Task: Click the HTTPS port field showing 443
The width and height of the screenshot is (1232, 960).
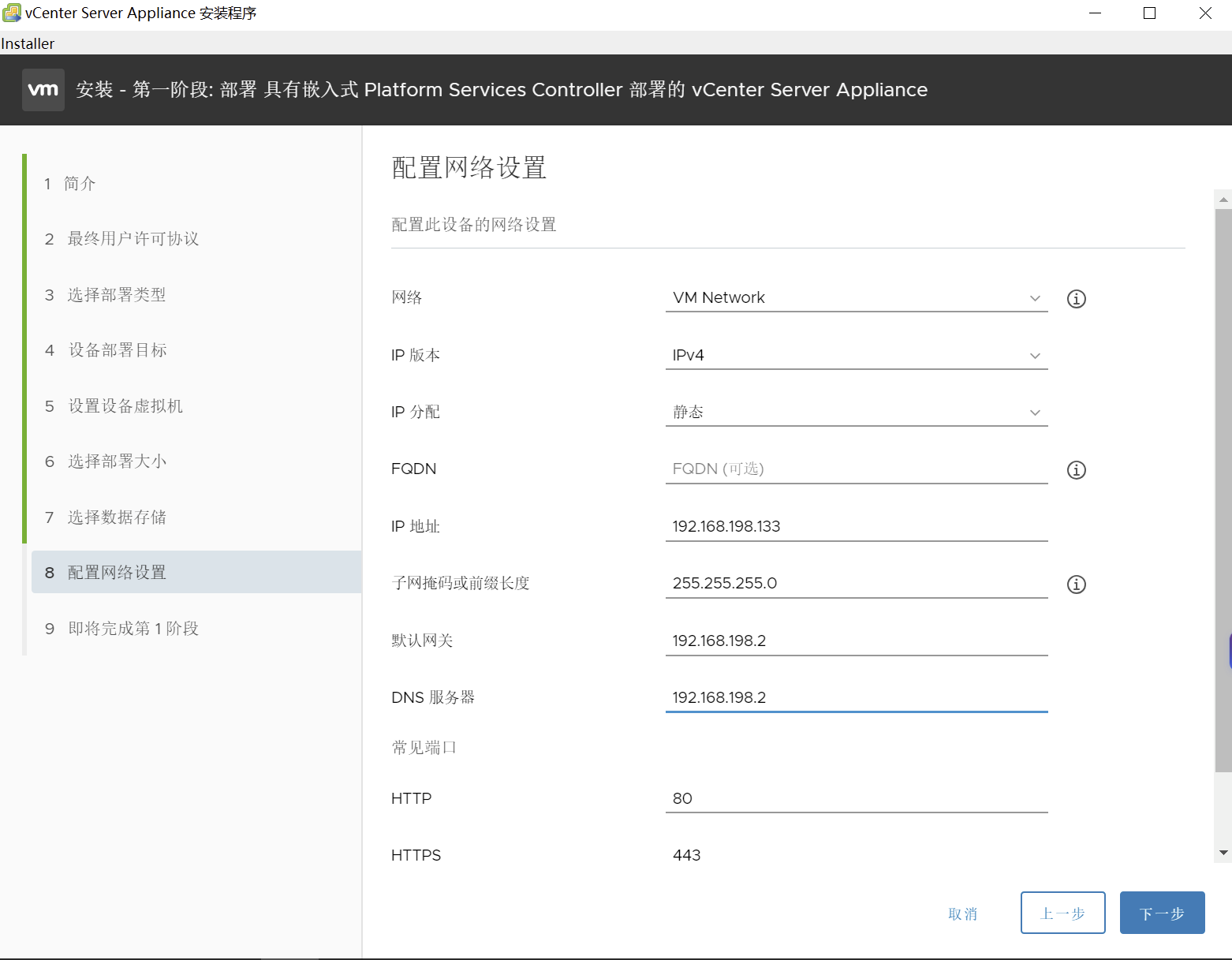Action: [x=857, y=855]
